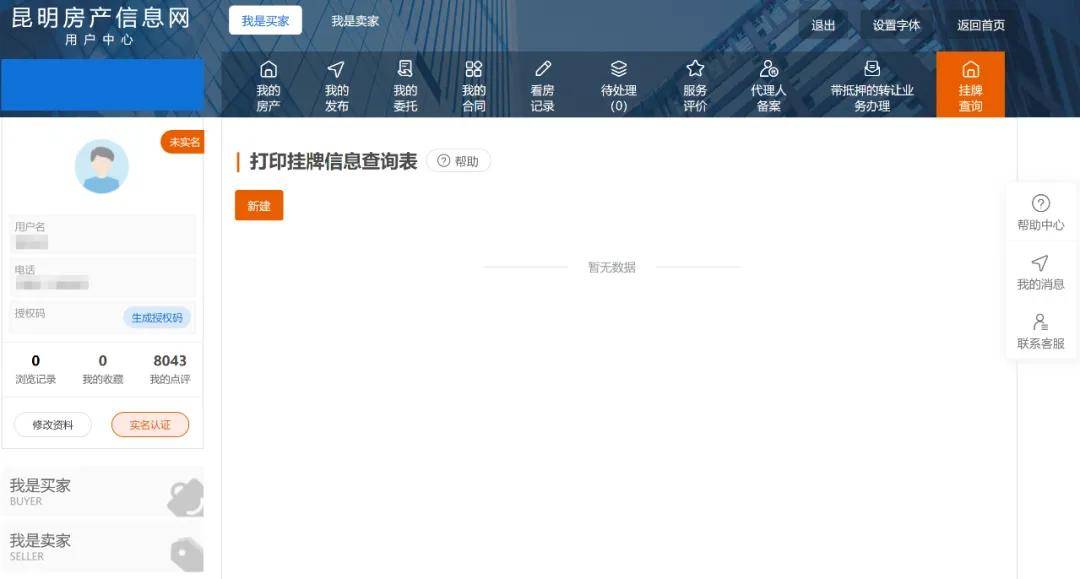Open 我的点评 8043 count
The image size is (1080, 579).
click(x=169, y=369)
